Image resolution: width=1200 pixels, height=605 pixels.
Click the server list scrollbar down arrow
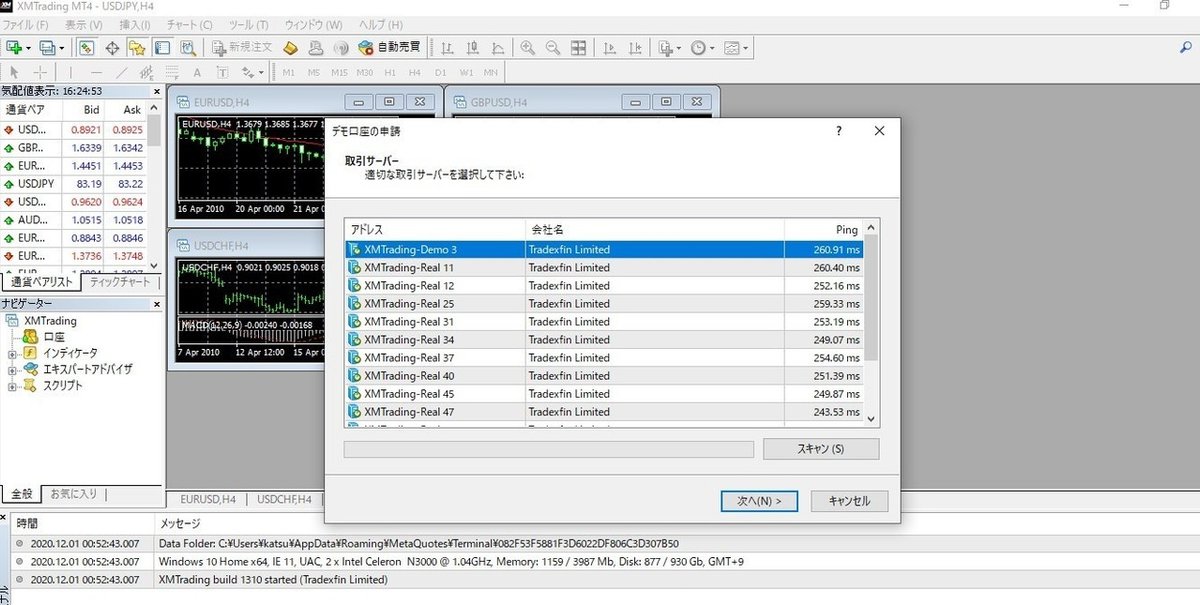pos(871,419)
